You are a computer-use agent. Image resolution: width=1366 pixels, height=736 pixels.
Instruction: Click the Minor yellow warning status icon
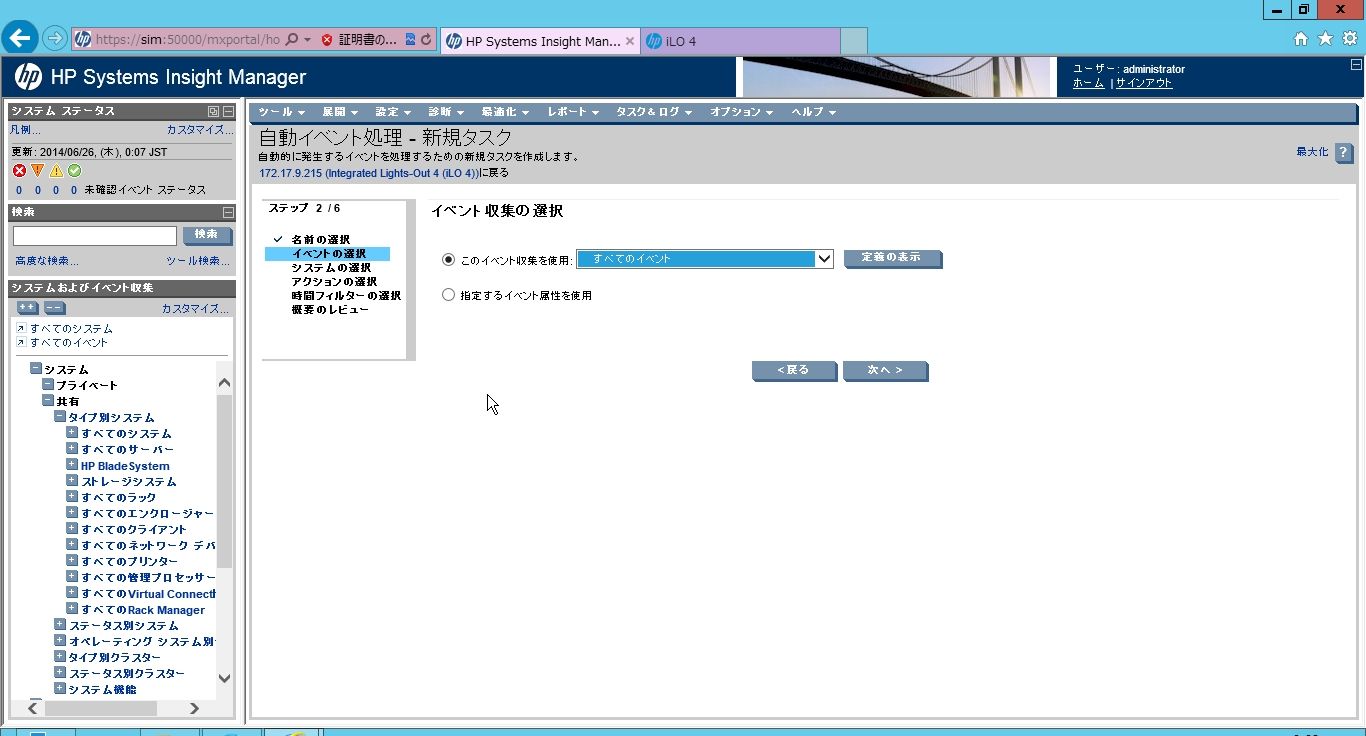pyautogui.click(x=56, y=171)
